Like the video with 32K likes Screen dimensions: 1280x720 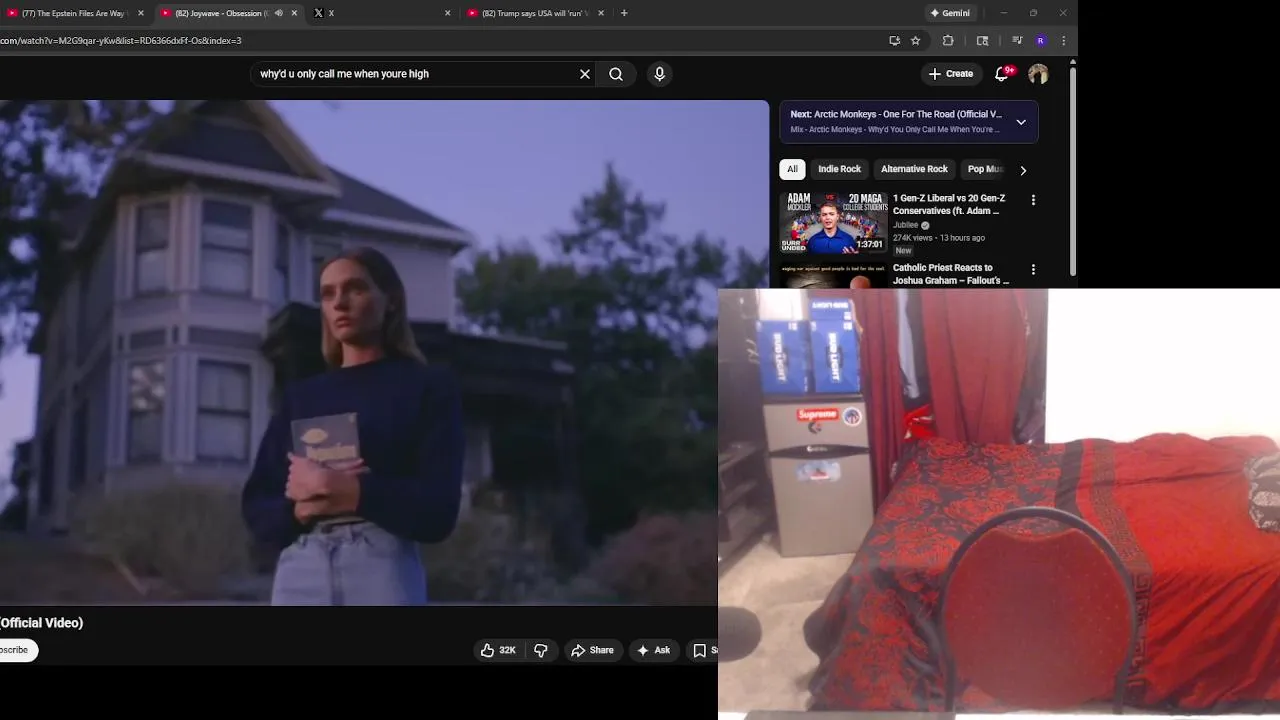coord(497,650)
